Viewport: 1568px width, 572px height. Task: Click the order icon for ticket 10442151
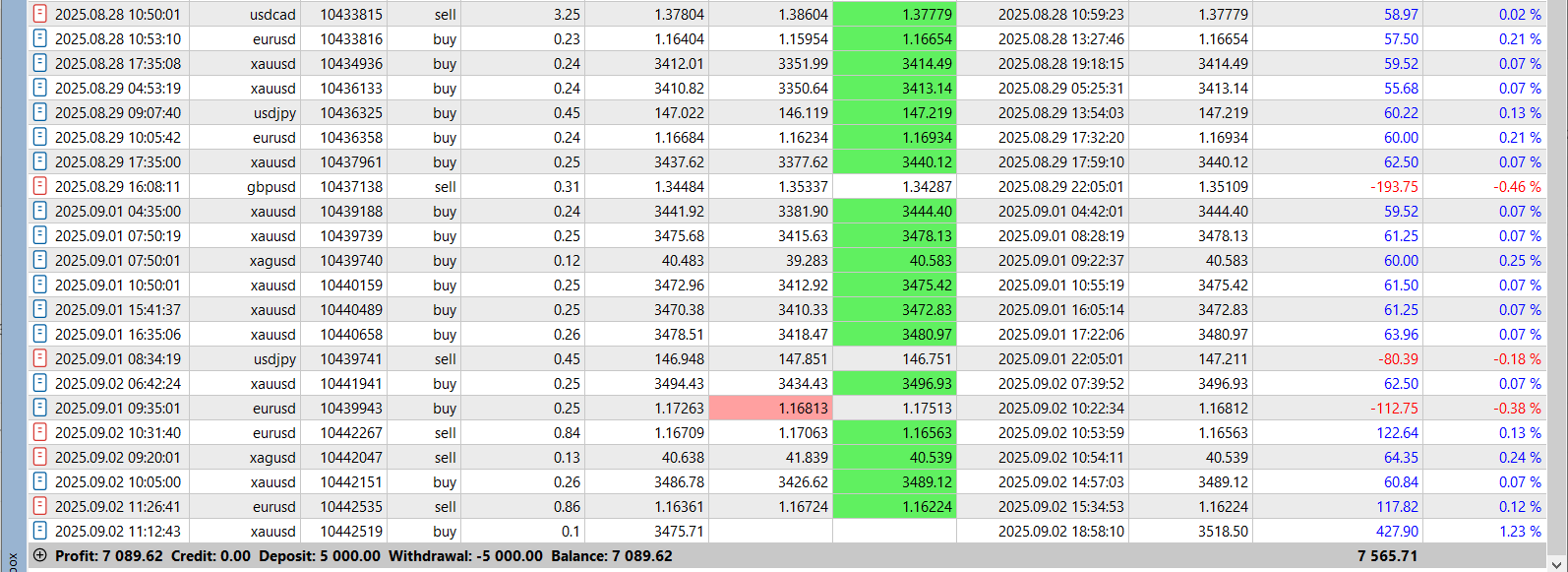tap(40, 481)
